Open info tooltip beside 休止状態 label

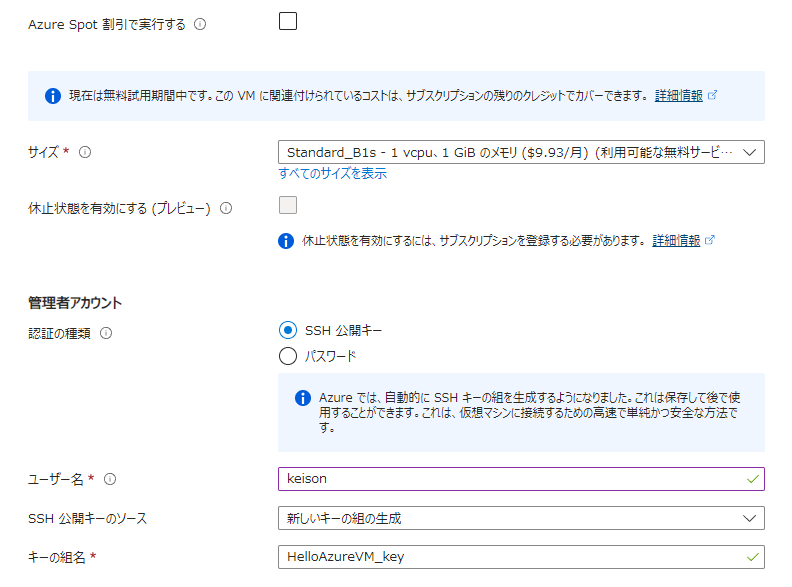(226, 208)
